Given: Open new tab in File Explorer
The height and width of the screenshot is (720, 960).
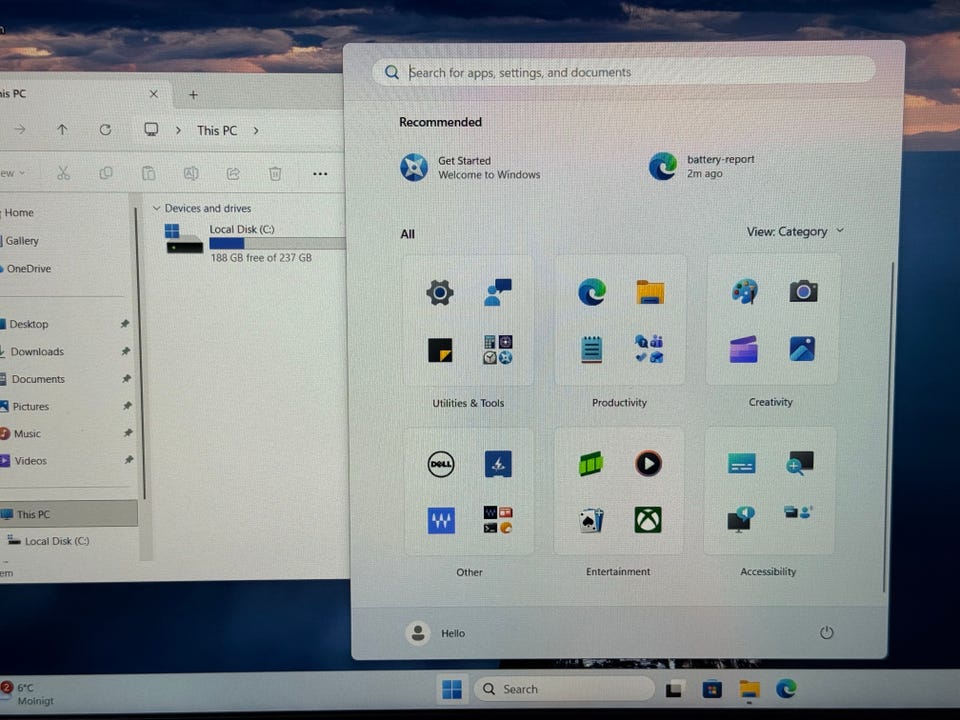Looking at the screenshot, I should 193,95.
